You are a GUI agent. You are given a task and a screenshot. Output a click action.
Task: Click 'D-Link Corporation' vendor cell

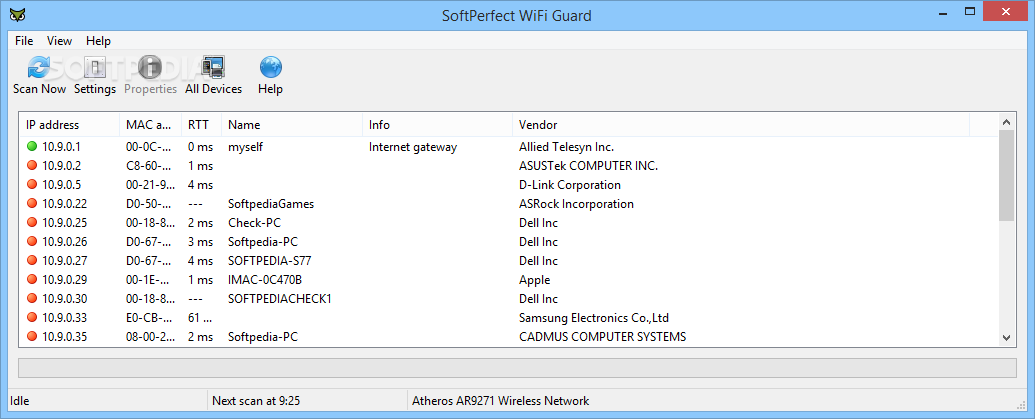[570, 185]
